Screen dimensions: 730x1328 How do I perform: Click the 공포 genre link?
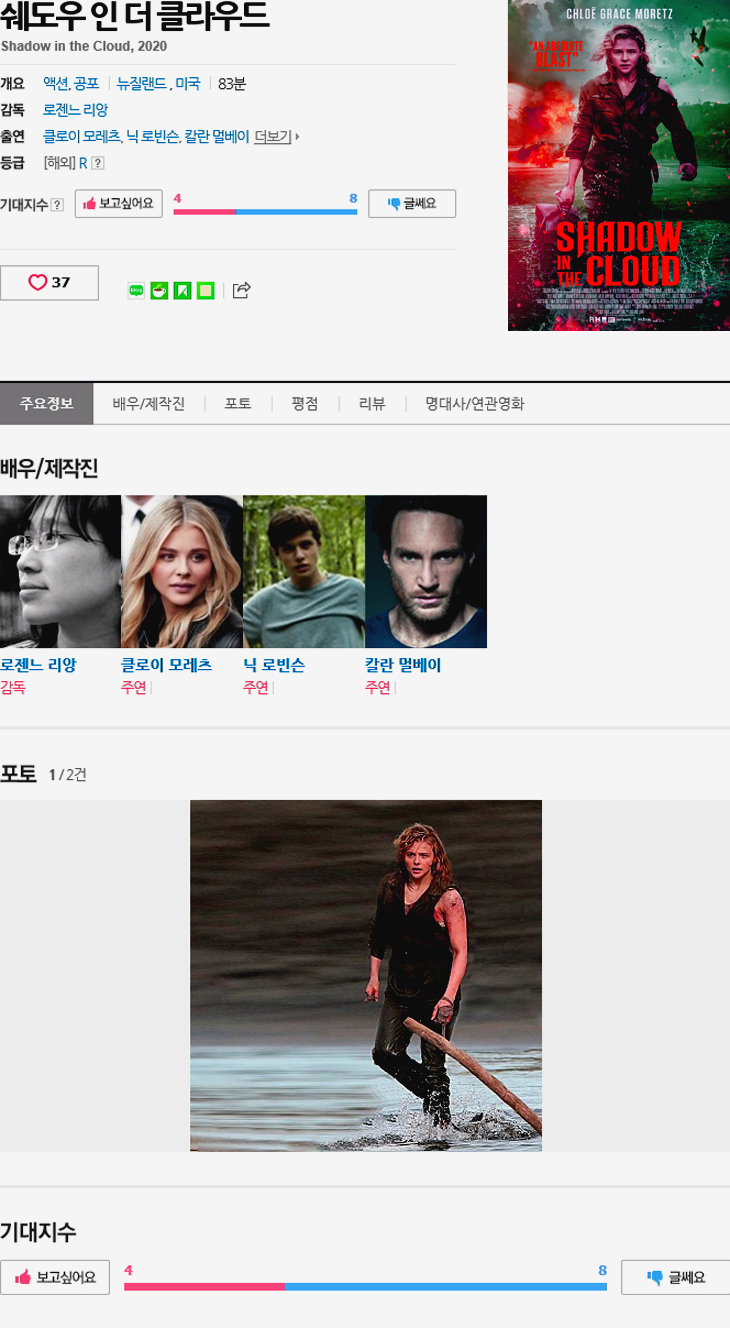[87, 84]
